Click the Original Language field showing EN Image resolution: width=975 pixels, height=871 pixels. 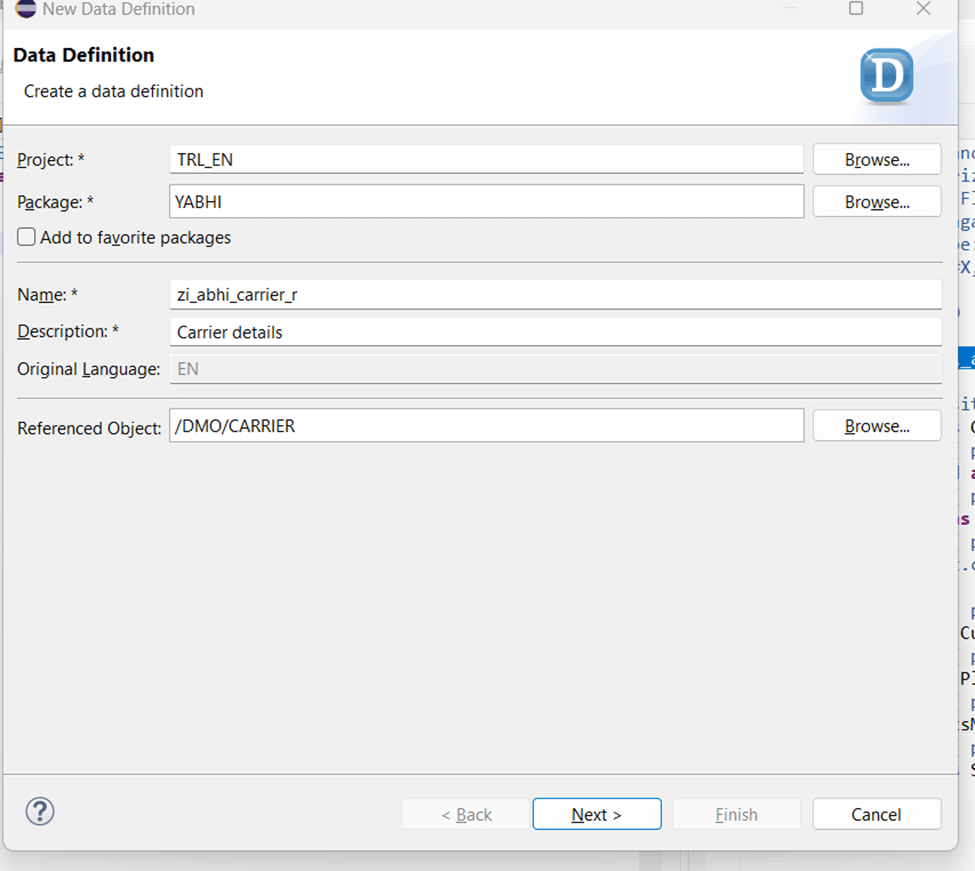[555, 369]
